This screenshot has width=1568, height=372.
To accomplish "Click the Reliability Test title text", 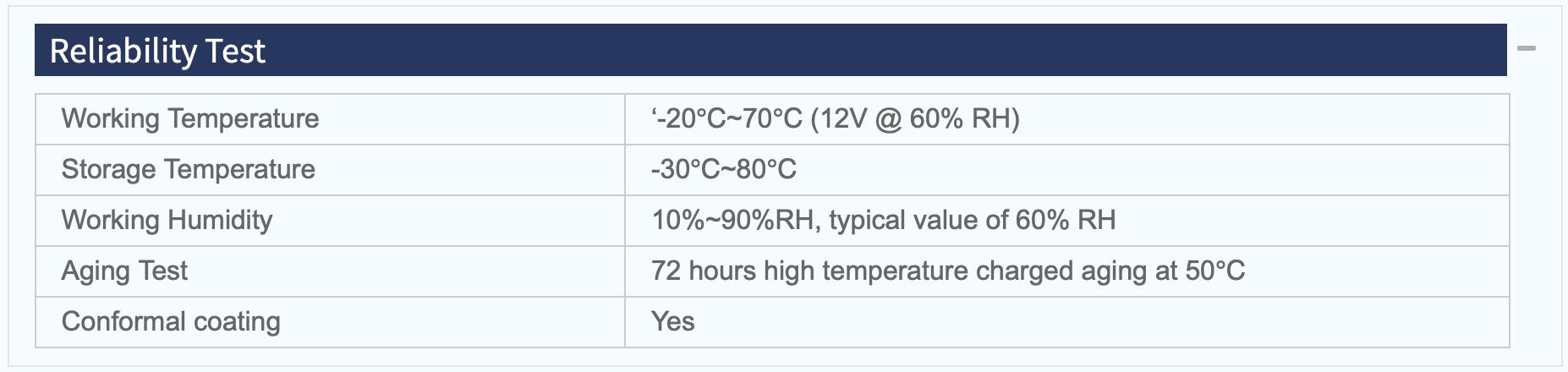I will coord(157,52).
